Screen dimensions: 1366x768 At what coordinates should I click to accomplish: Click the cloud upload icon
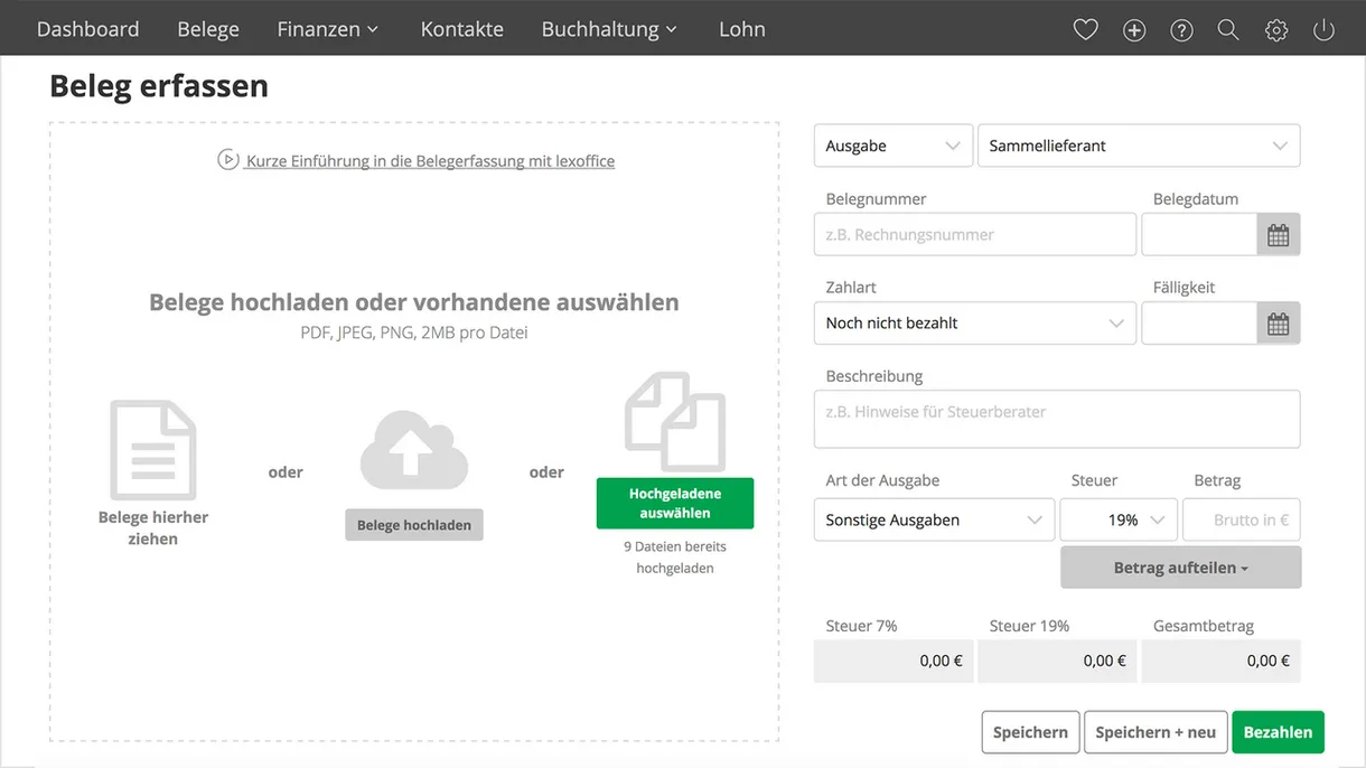click(414, 450)
